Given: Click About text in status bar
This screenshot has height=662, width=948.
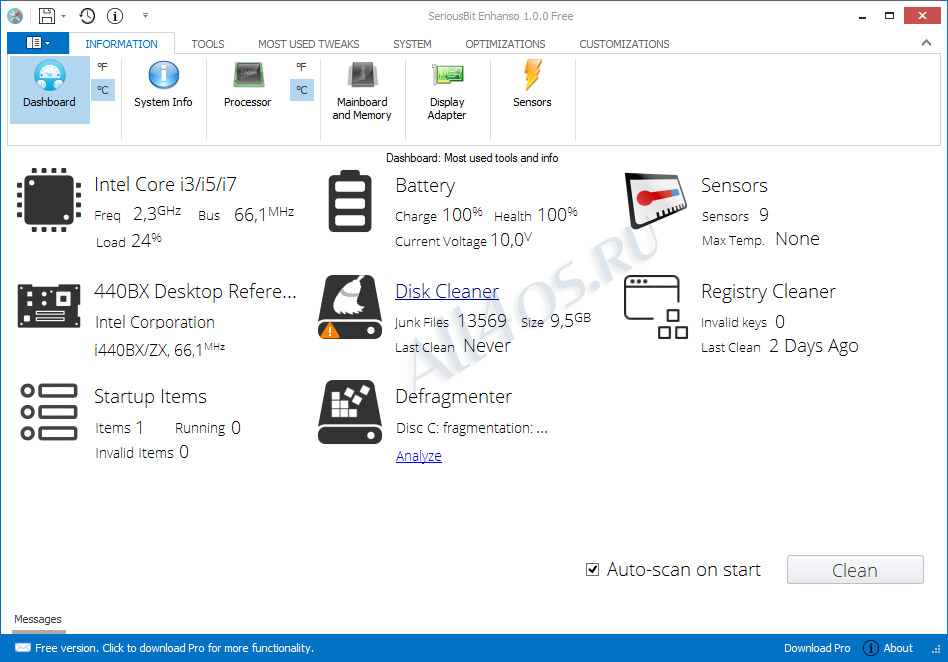Looking at the screenshot, I should click(x=898, y=648).
